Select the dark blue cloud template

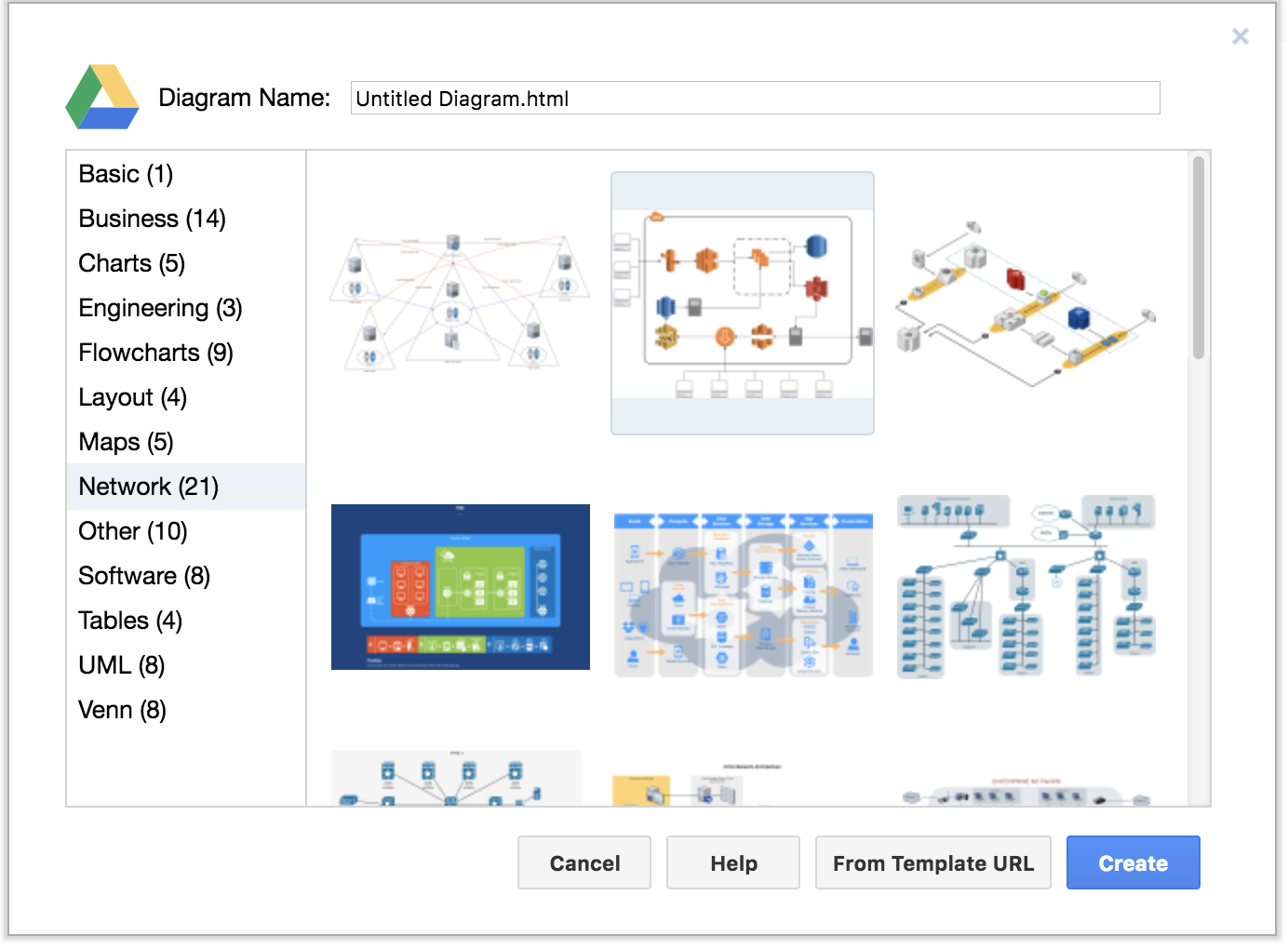(x=460, y=587)
